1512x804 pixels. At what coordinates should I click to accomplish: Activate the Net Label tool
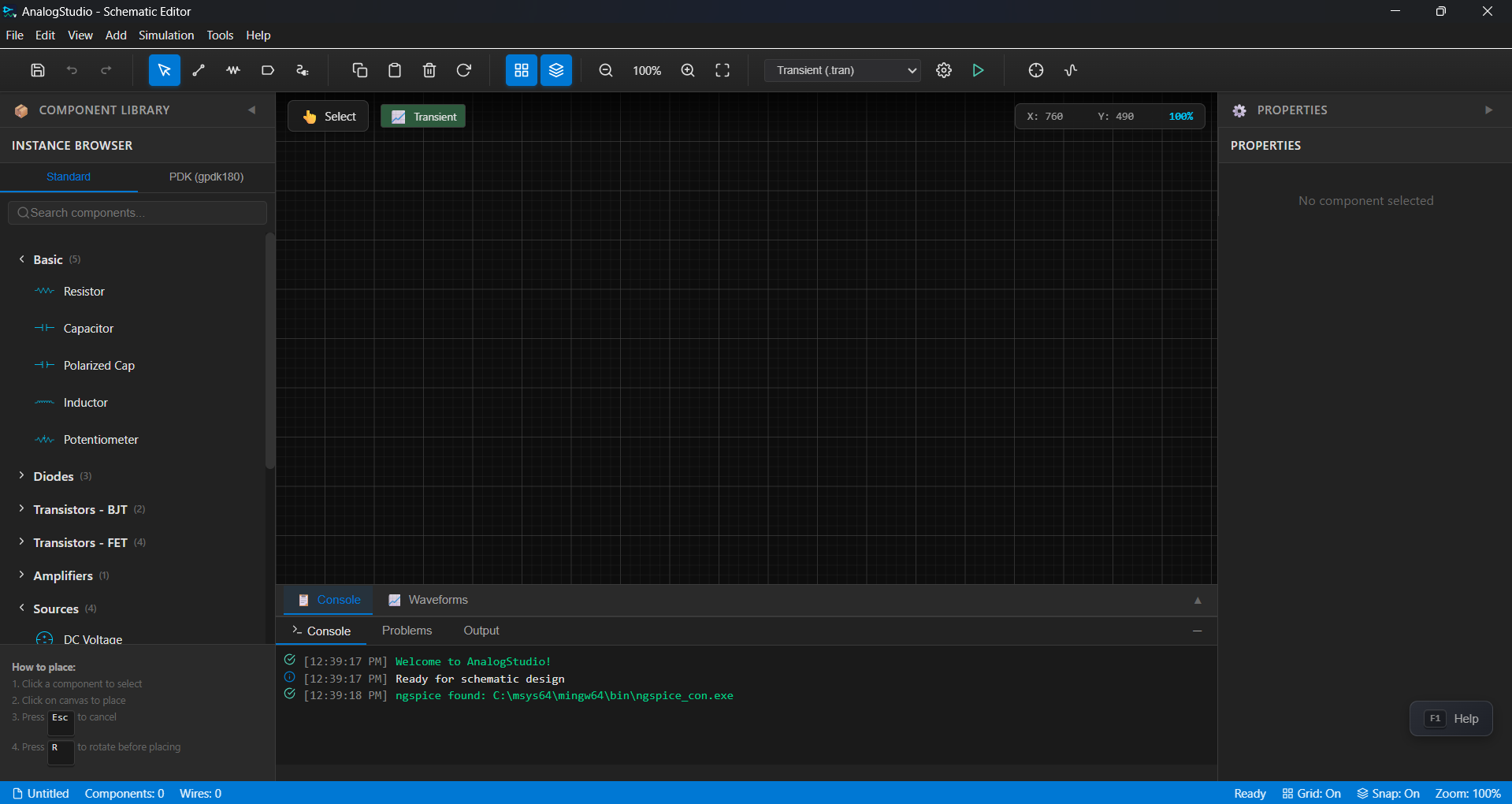click(x=267, y=70)
